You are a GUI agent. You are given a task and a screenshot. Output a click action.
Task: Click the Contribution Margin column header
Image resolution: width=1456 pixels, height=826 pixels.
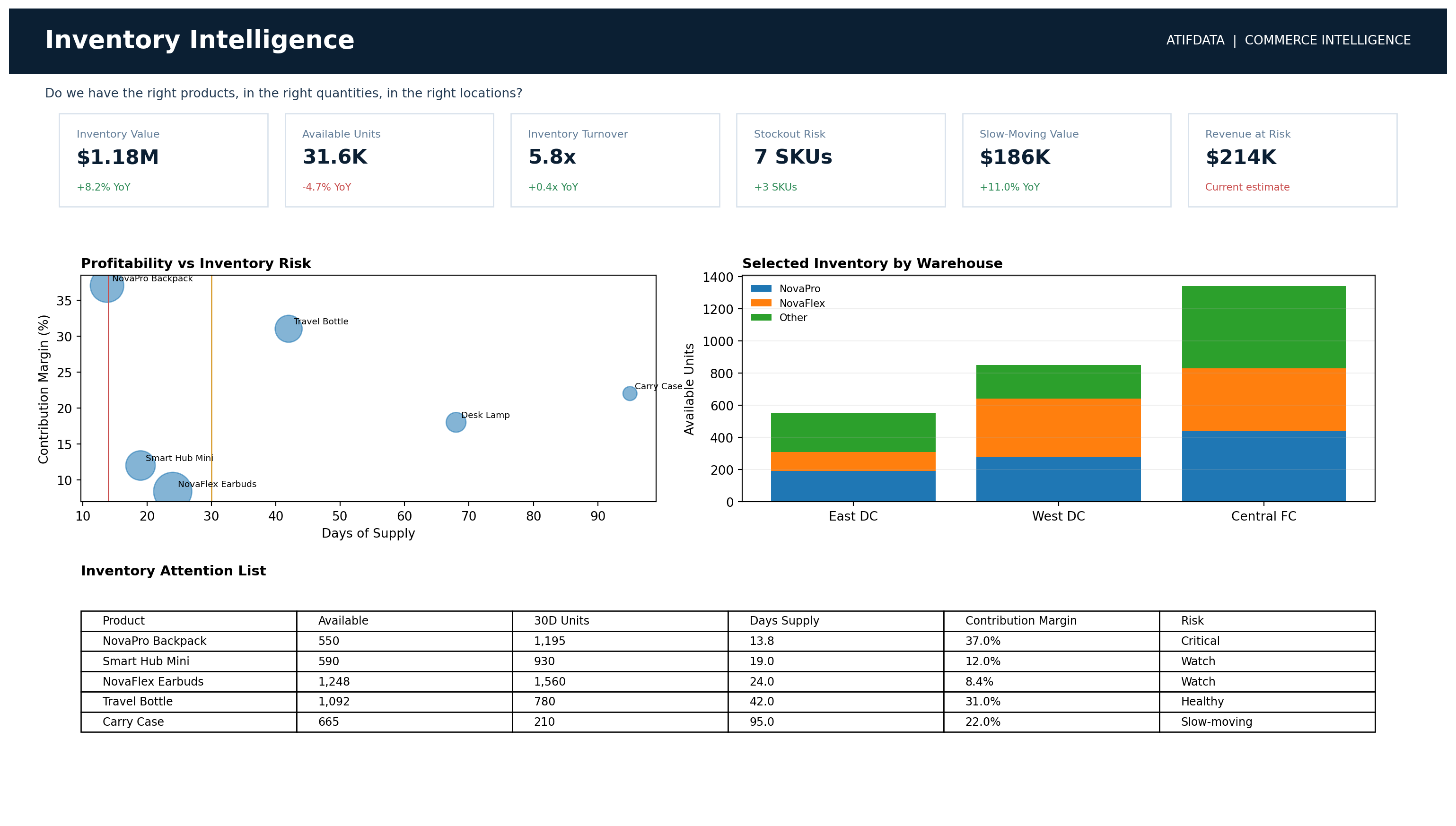point(1052,621)
